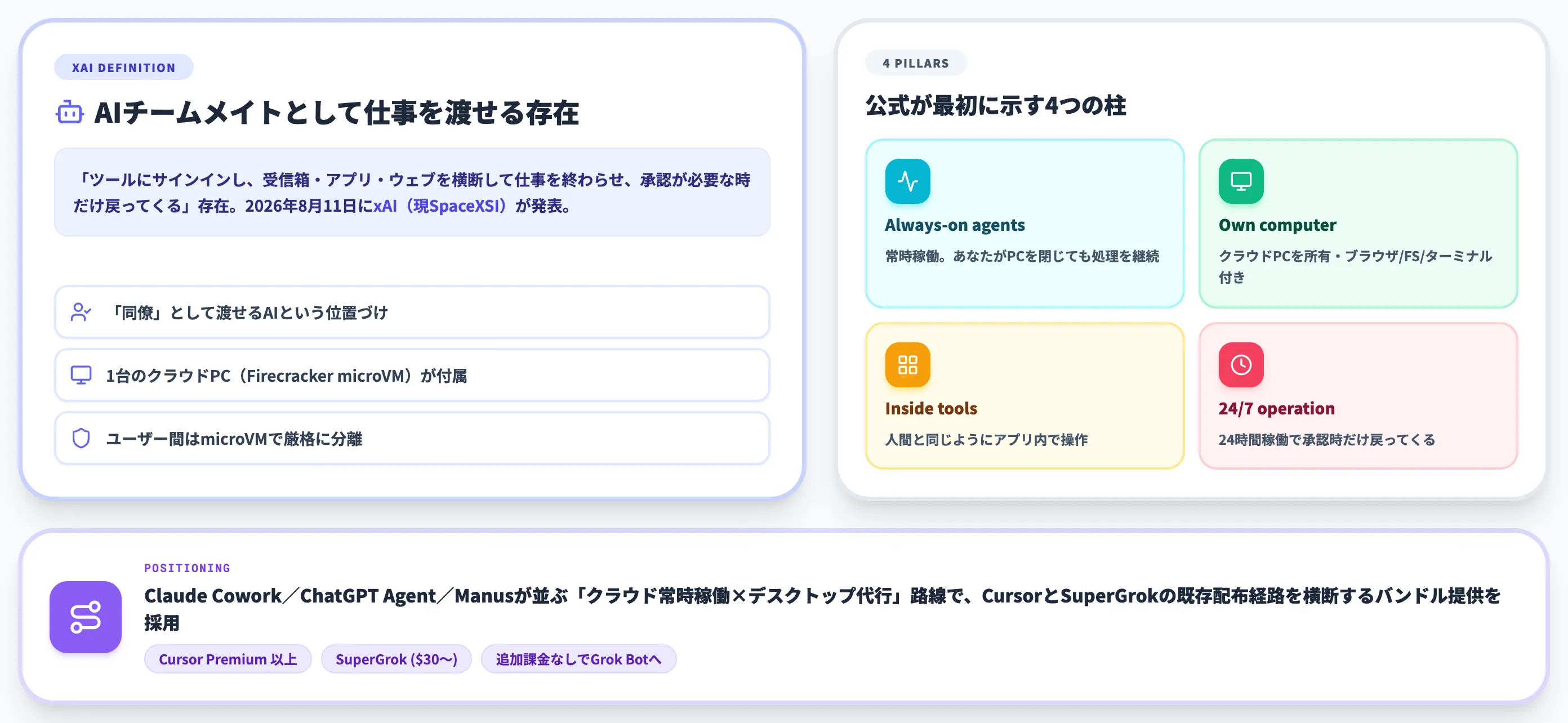Click the description 24時間稼働で承認時だけ戻ってくる
Screen dimensions: 1568x723
click(x=1327, y=439)
